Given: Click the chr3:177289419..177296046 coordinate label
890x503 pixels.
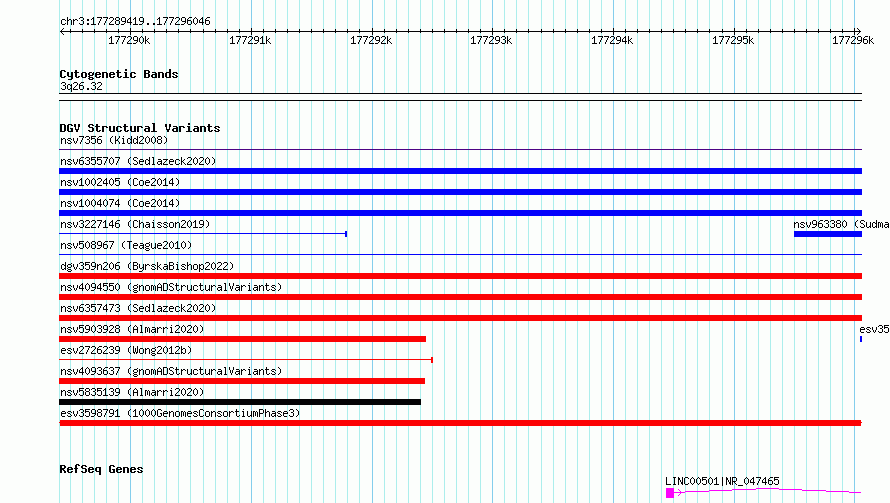Looking at the screenshot, I should tap(135, 21).
